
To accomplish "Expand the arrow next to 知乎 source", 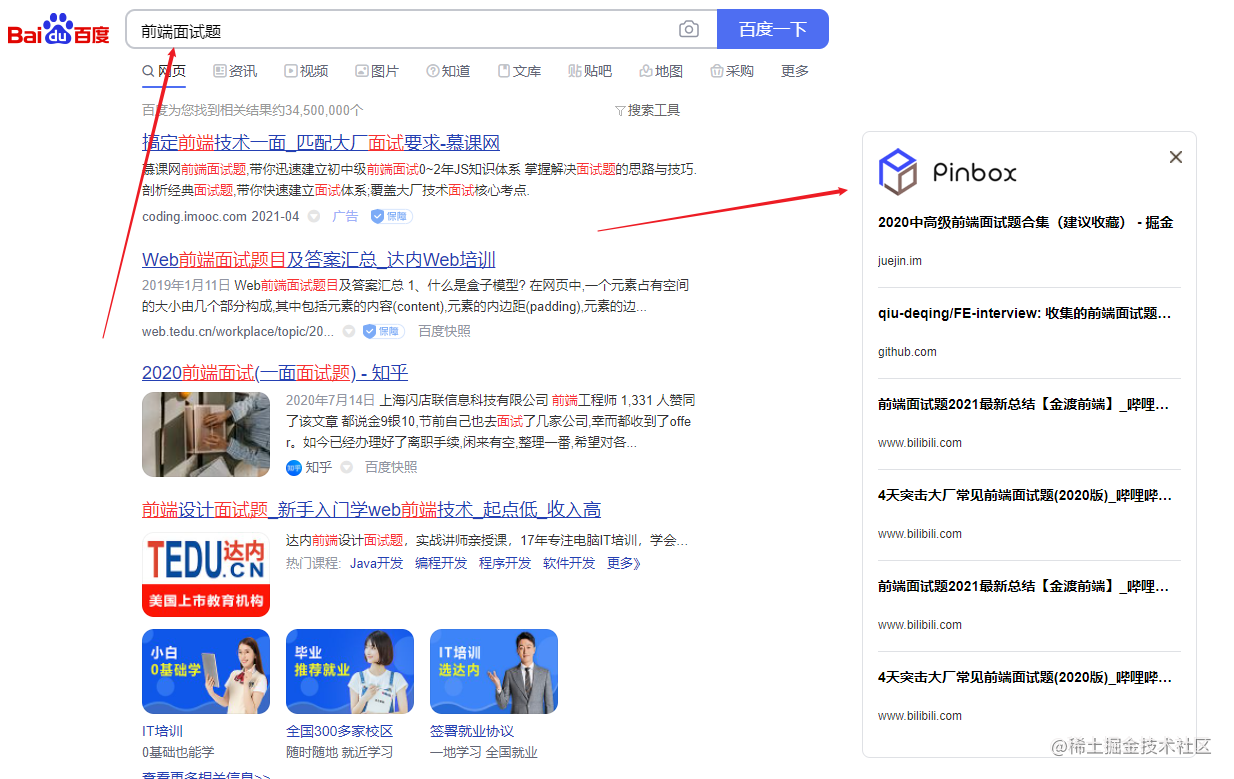I will tap(347, 467).
